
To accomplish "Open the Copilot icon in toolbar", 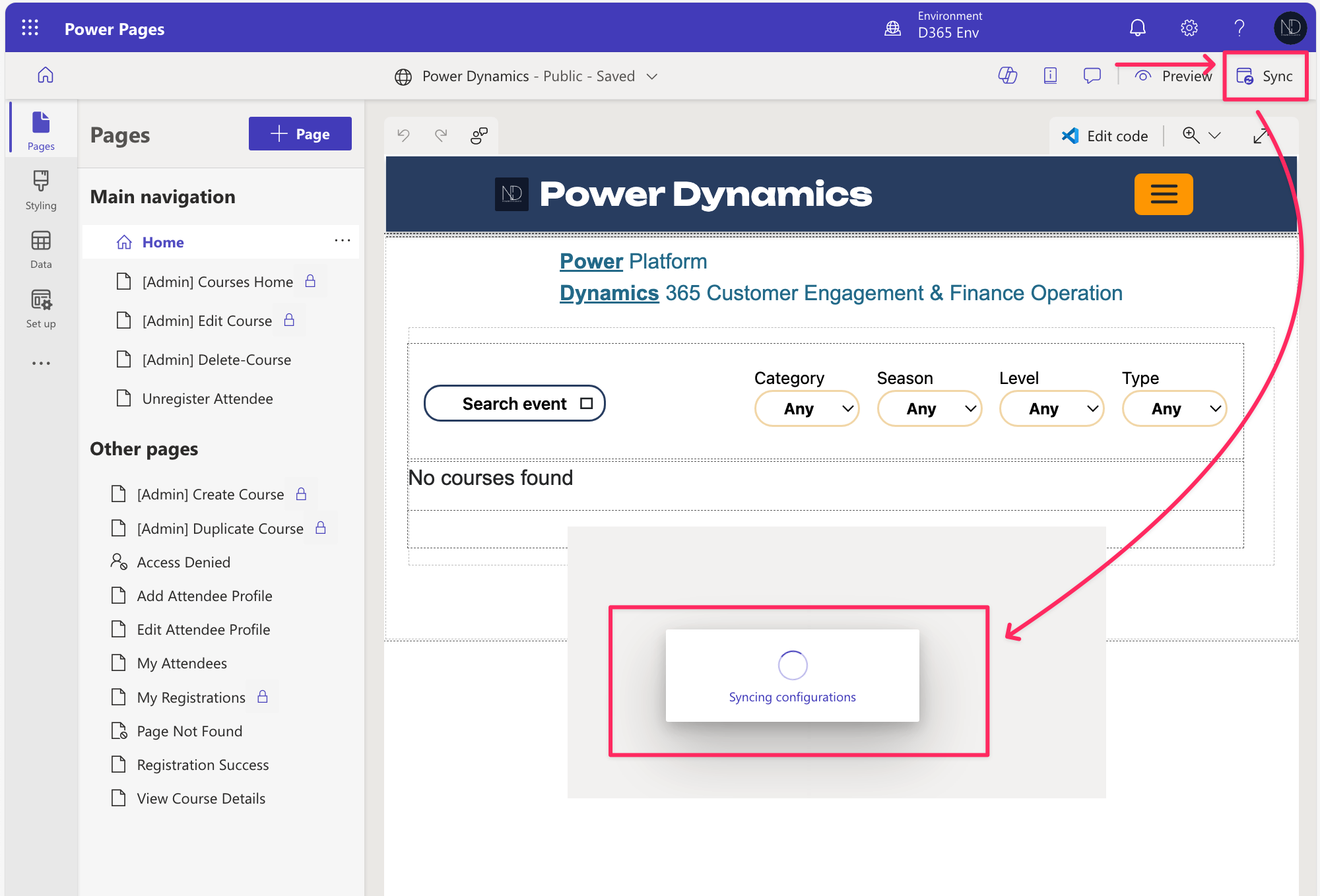I will 1007,76.
